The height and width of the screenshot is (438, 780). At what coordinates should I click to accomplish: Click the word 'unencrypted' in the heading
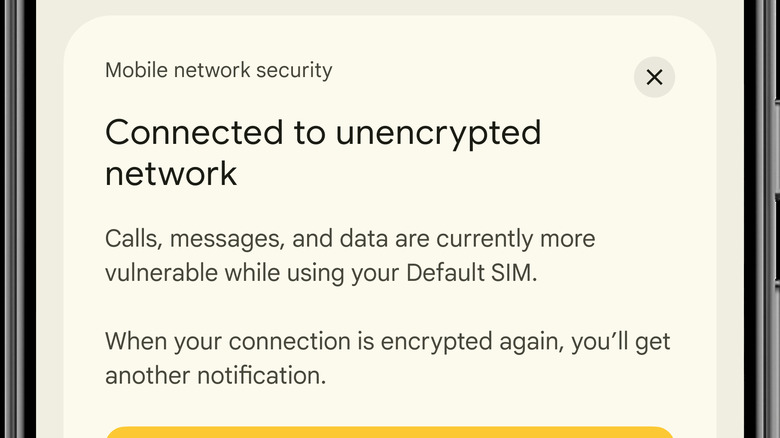point(434,132)
